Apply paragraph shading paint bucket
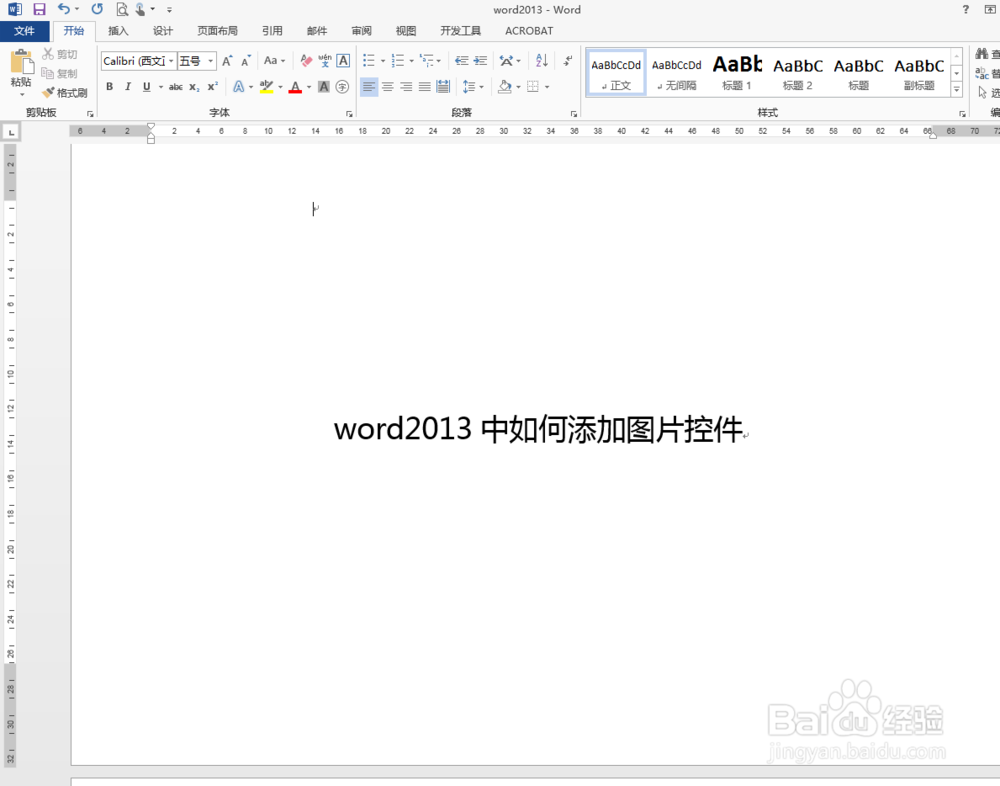Screen dimensions: 1000x786 coord(504,87)
